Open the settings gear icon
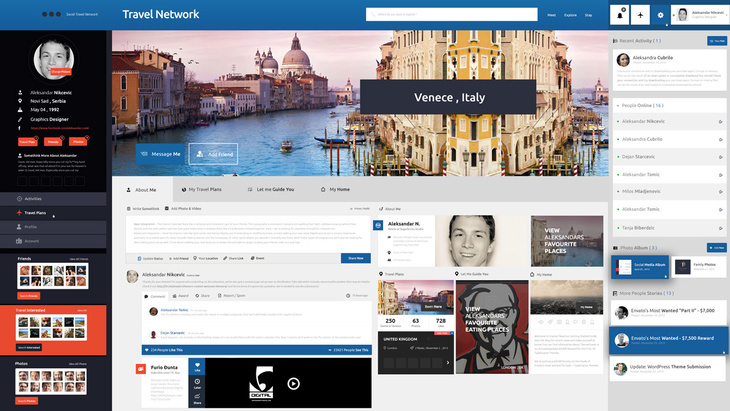This screenshot has width=730, height=411. tap(660, 15)
